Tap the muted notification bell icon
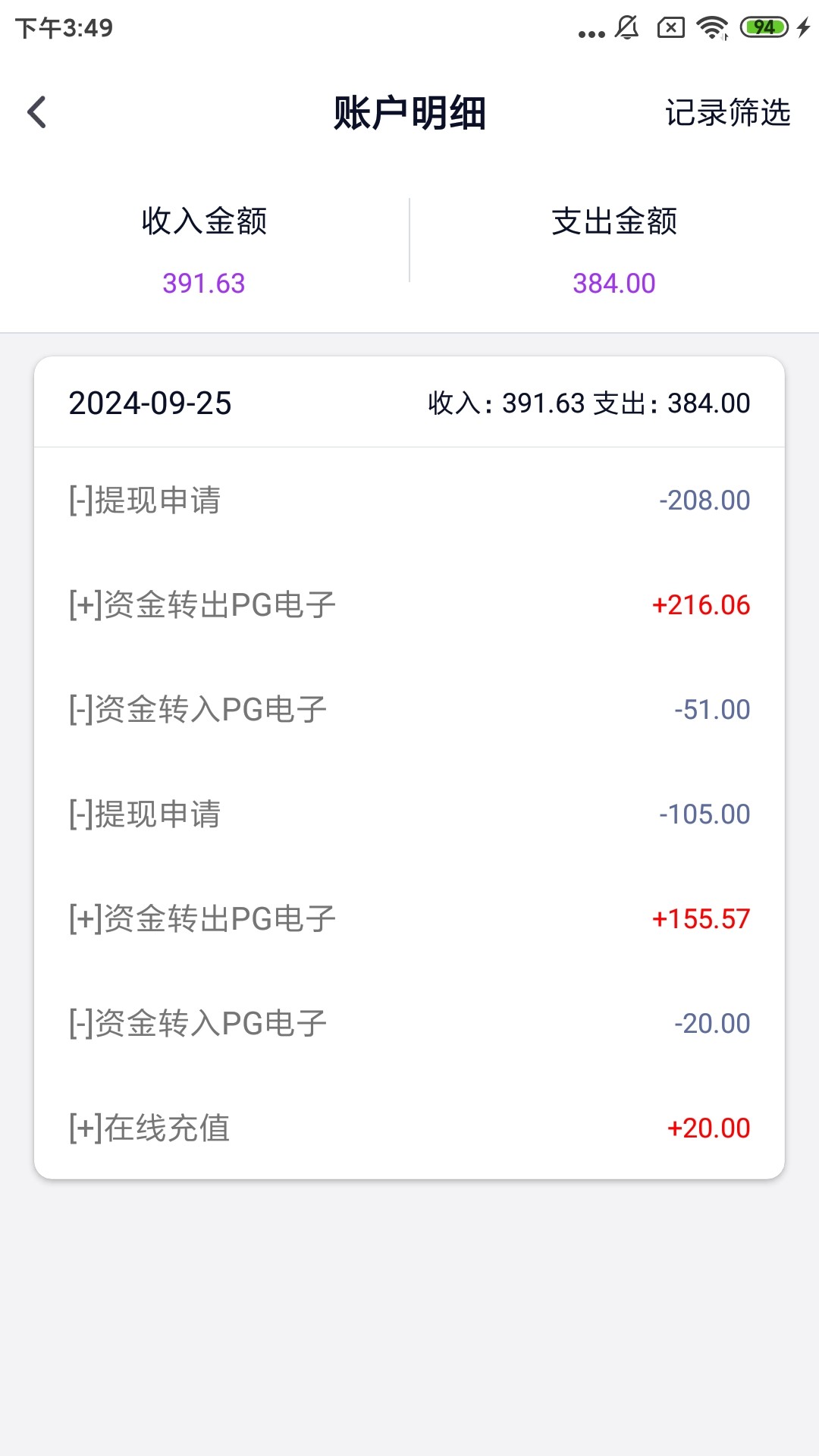 pos(627,29)
